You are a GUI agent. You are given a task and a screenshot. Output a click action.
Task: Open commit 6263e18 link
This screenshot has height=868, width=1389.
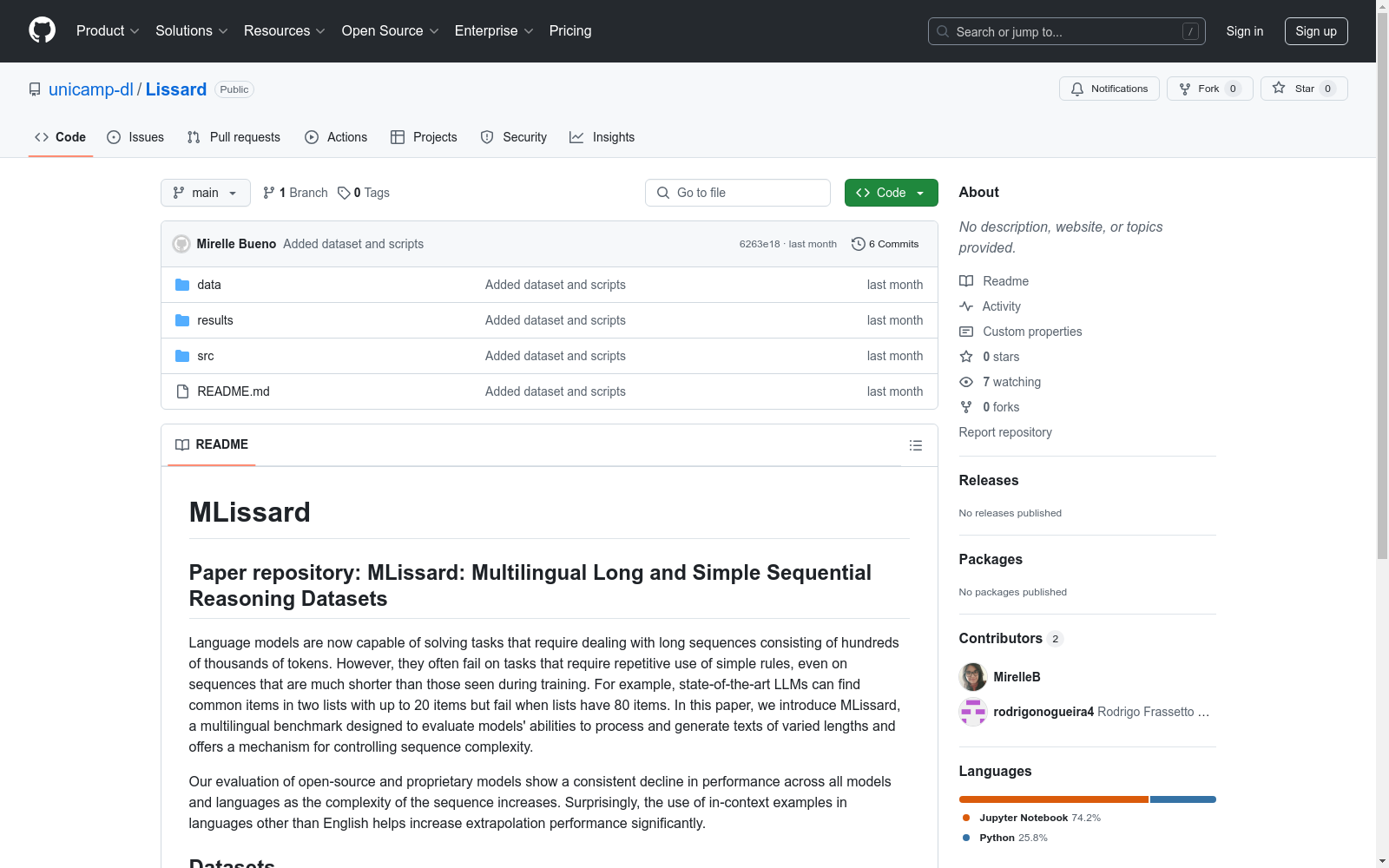point(760,244)
